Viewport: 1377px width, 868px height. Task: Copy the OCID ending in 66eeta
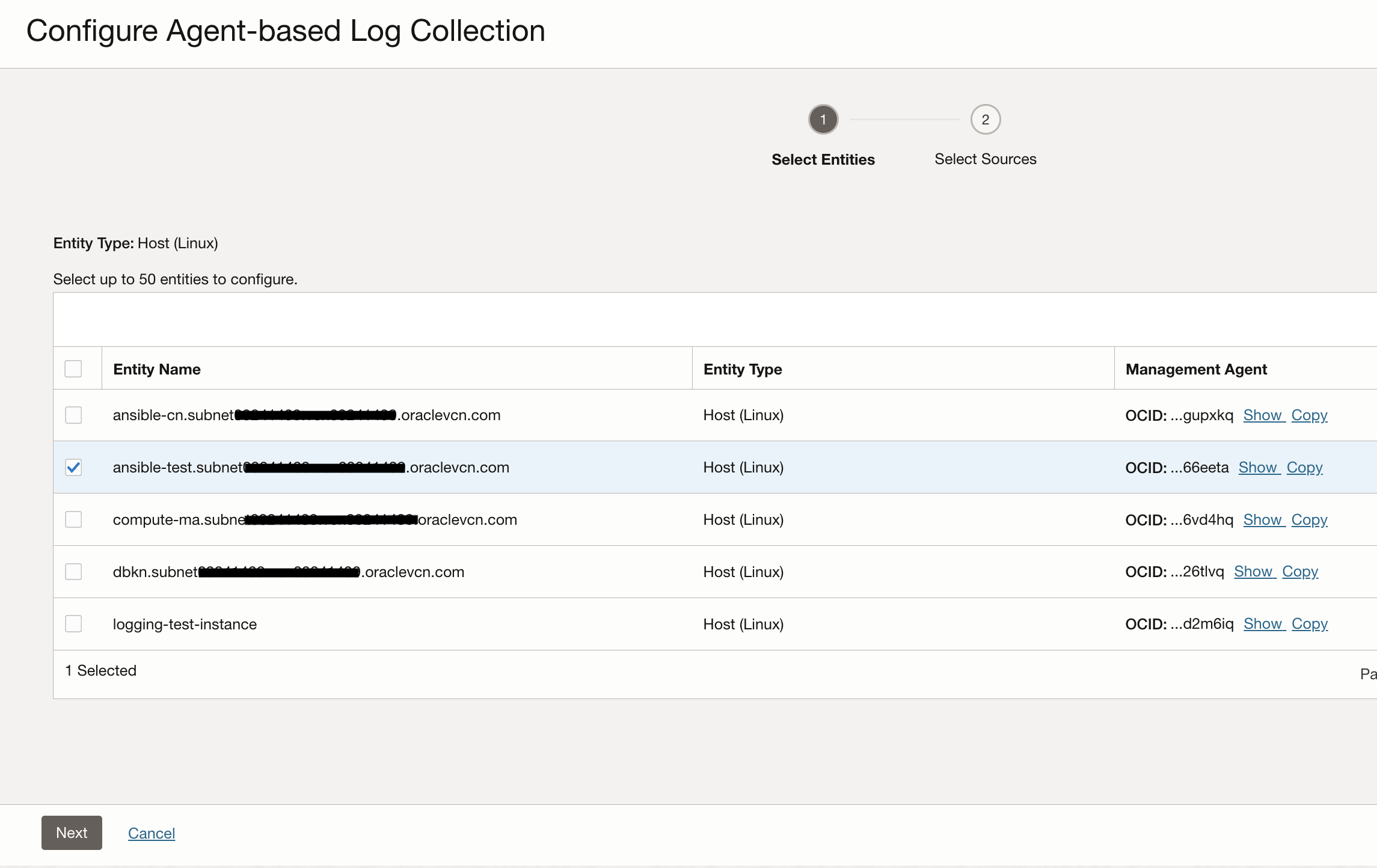click(x=1304, y=468)
